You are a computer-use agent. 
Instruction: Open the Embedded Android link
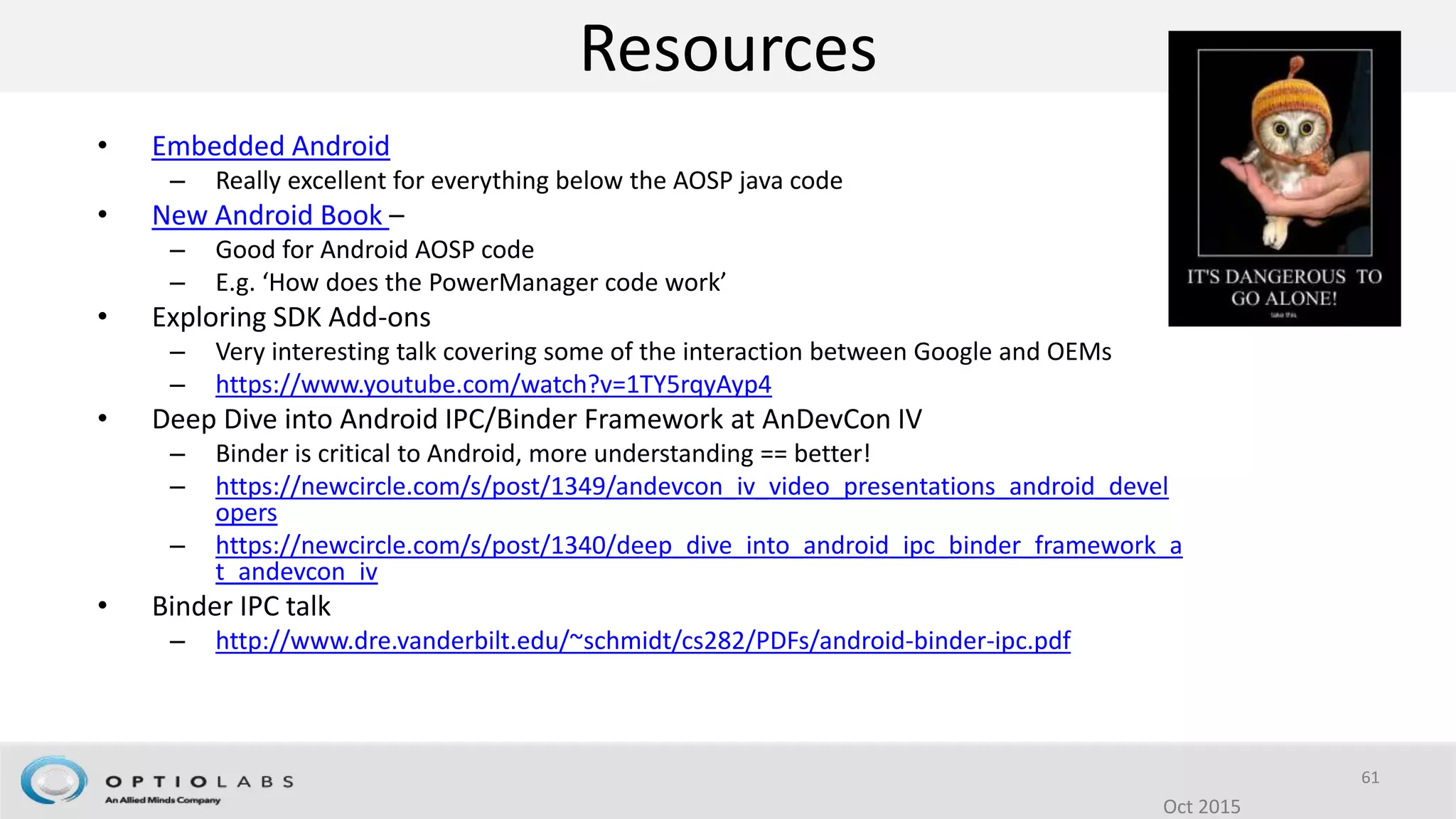click(x=271, y=146)
